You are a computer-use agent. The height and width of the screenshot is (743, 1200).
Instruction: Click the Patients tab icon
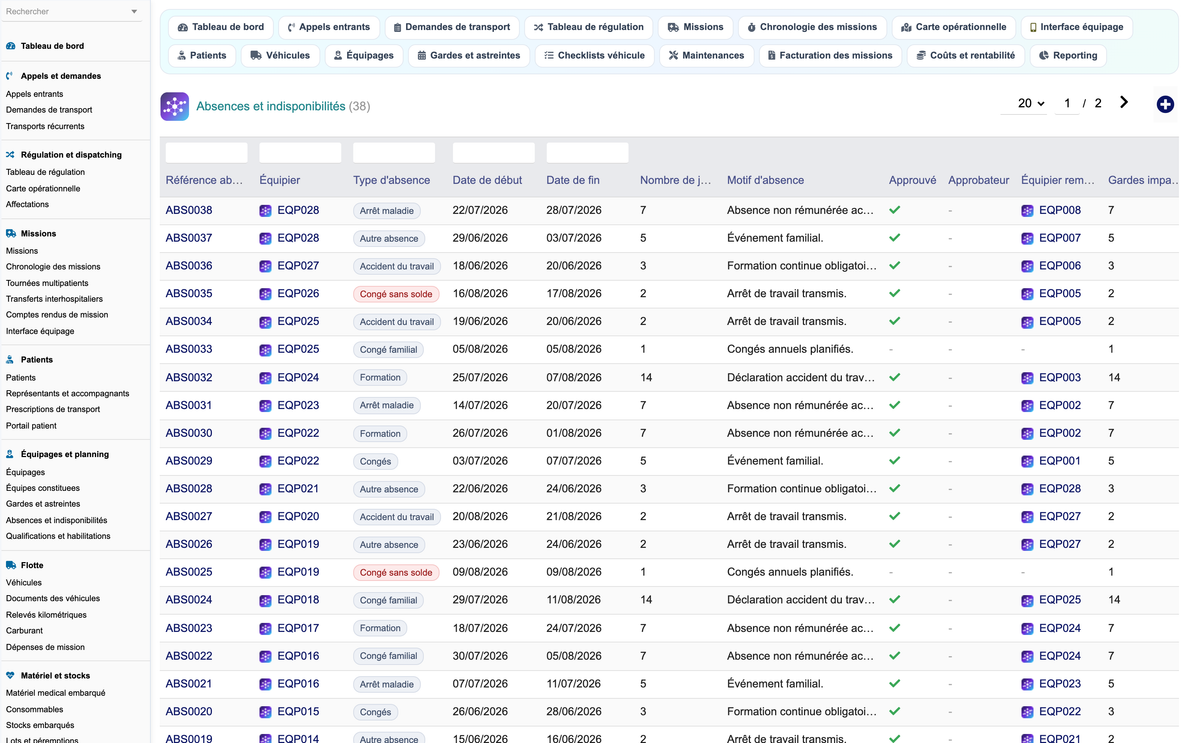pos(181,56)
